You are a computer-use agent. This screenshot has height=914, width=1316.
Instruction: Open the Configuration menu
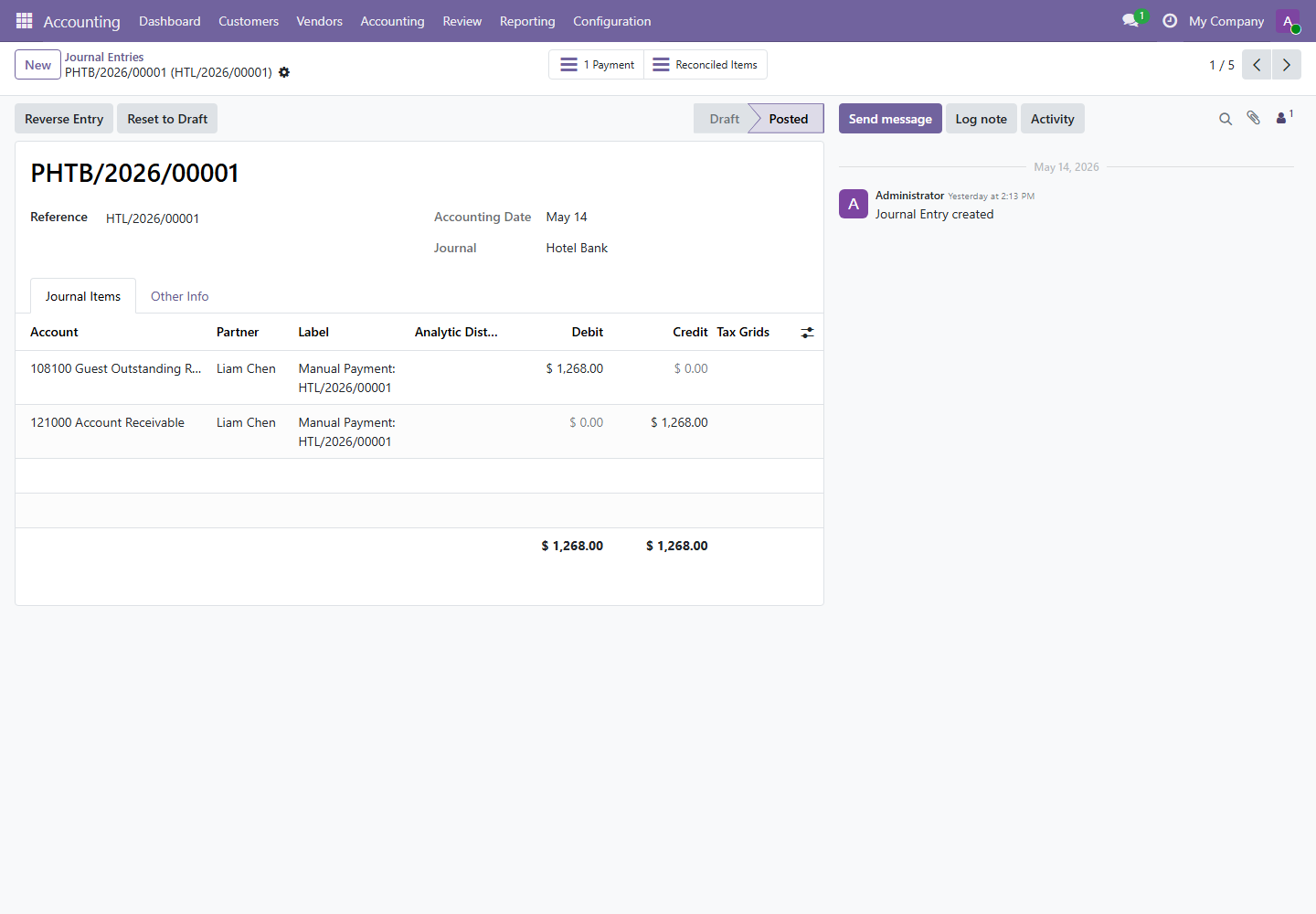pos(612,21)
